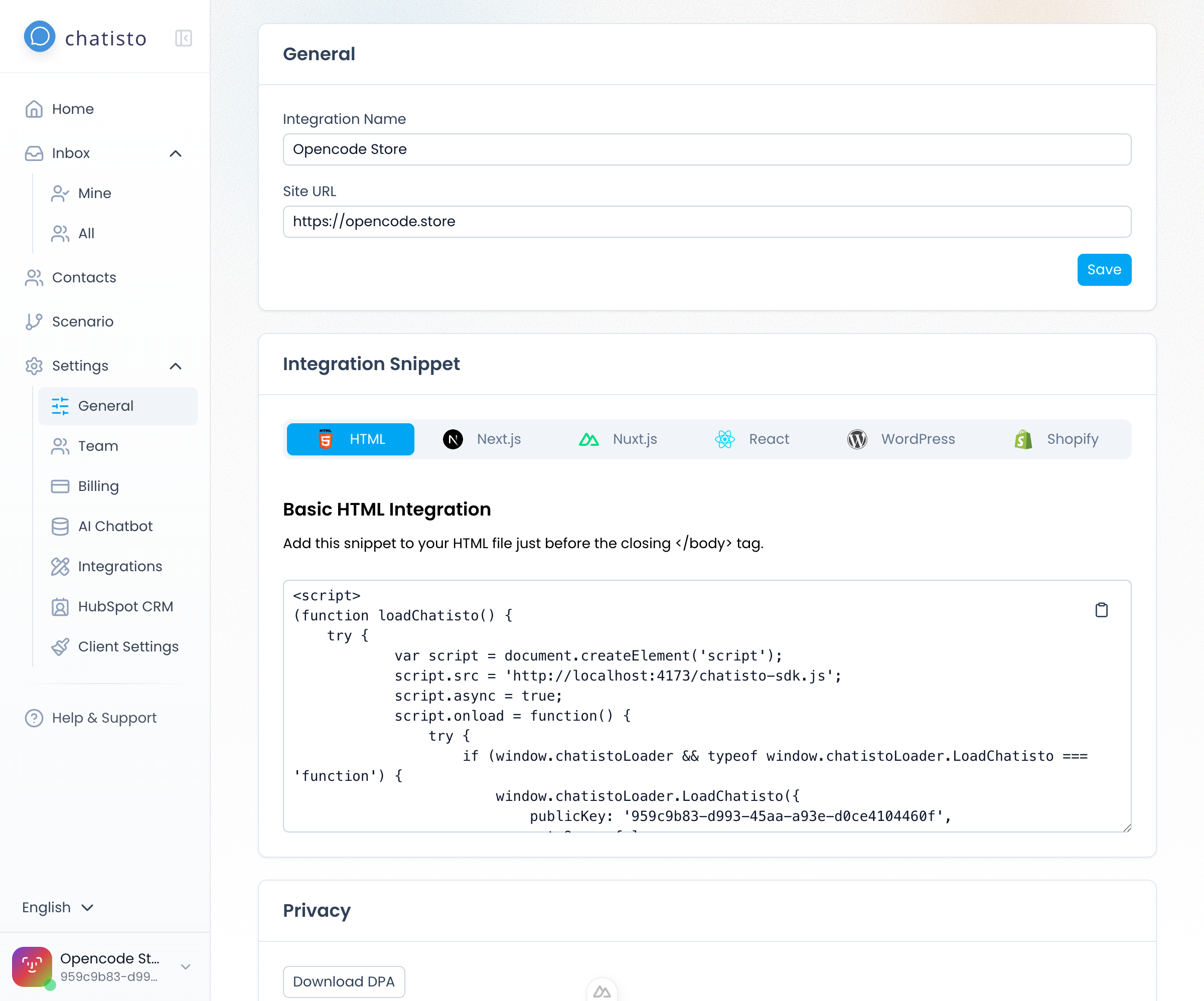Viewport: 1204px width, 1001px height.
Task: Open the Integrations settings
Action: point(120,566)
